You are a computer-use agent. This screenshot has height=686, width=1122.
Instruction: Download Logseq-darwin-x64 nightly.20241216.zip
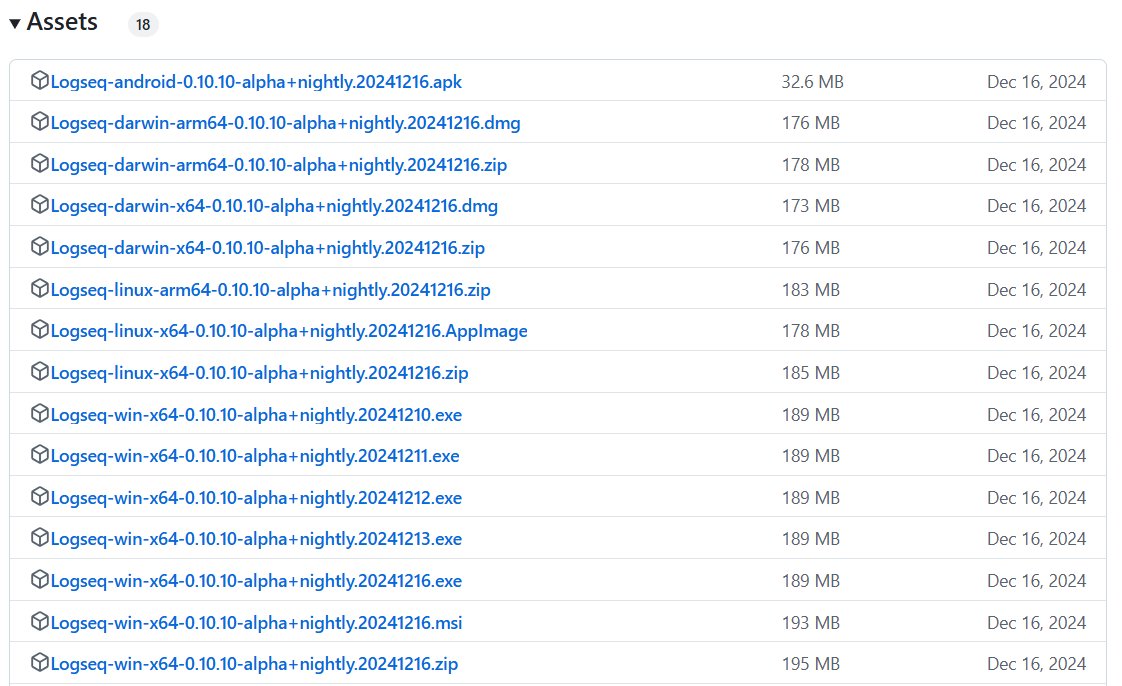268,248
